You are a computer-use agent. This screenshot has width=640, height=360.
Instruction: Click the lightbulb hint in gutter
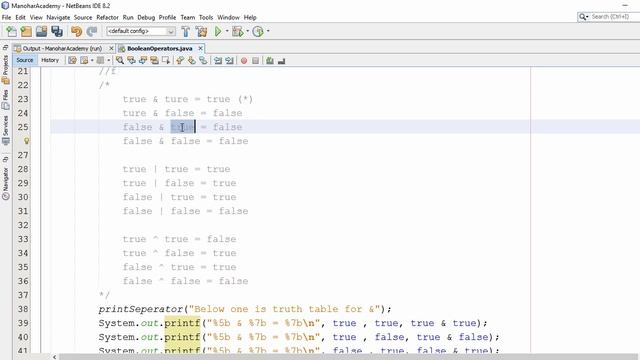[x=27, y=141]
